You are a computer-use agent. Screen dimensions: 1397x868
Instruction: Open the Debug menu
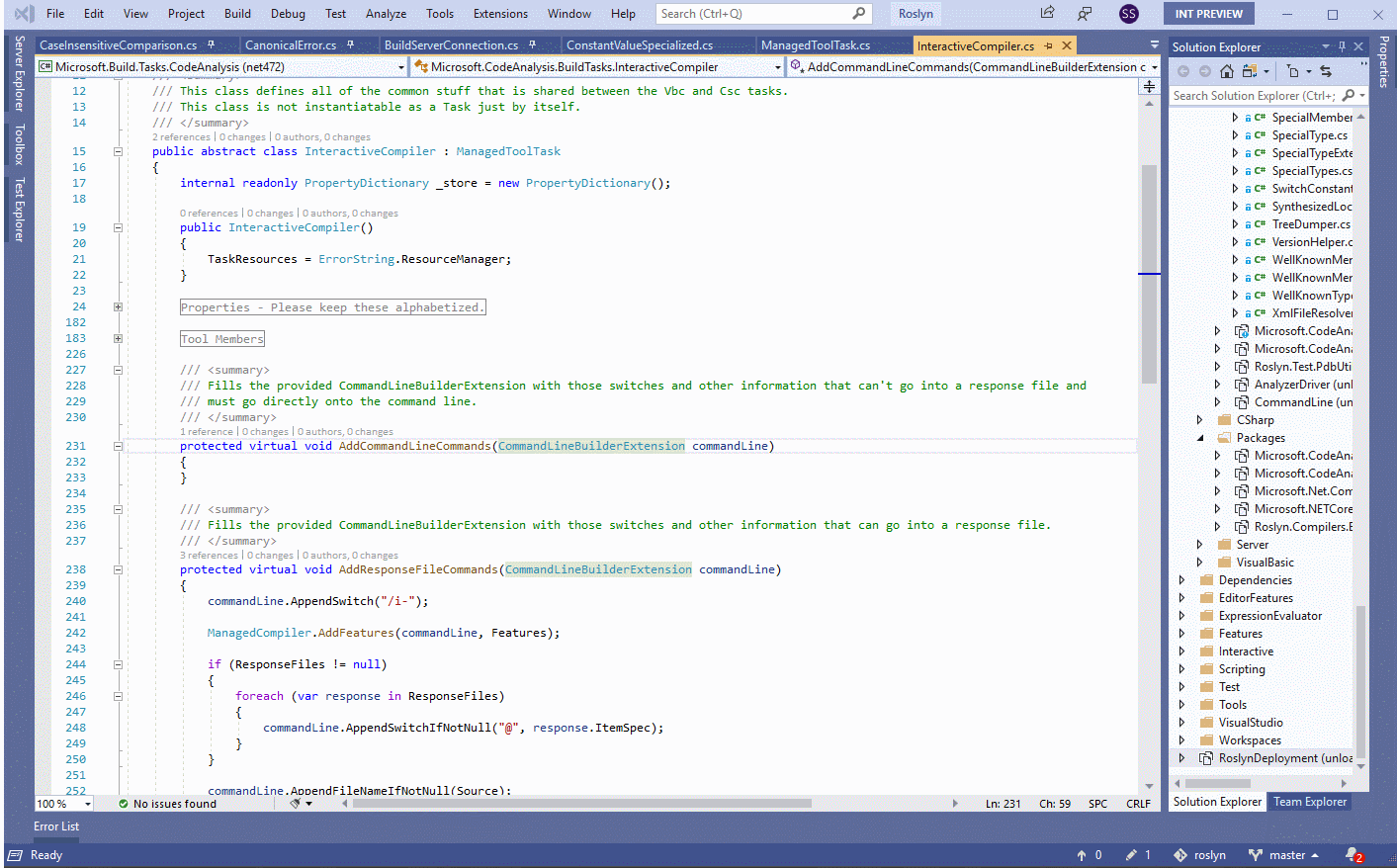(x=287, y=13)
